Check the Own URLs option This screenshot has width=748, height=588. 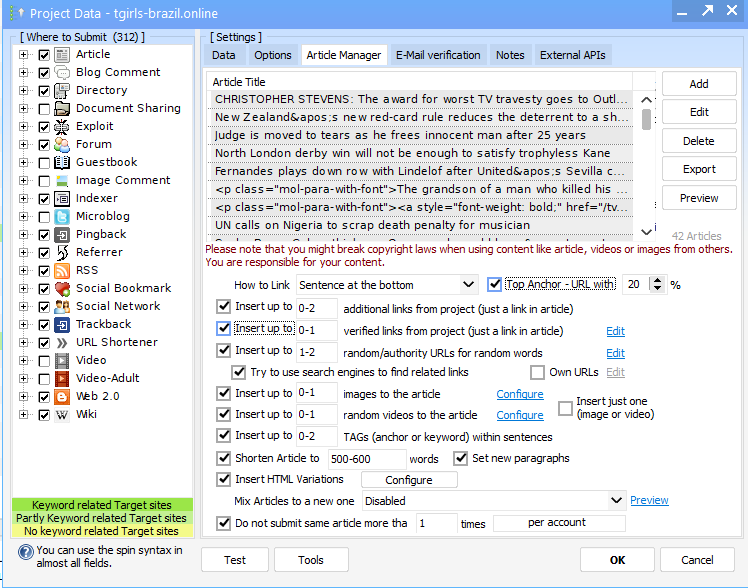pos(537,372)
